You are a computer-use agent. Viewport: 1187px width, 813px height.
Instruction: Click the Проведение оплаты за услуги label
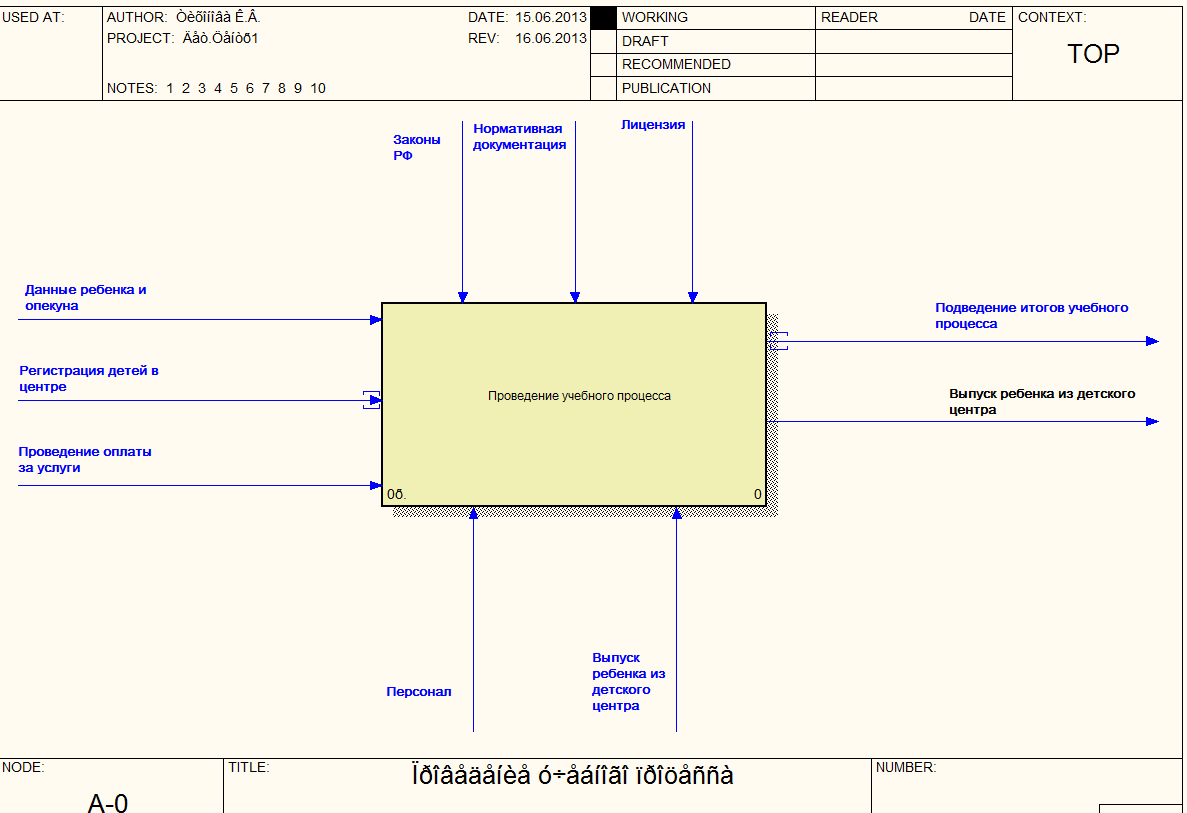pos(85,459)
